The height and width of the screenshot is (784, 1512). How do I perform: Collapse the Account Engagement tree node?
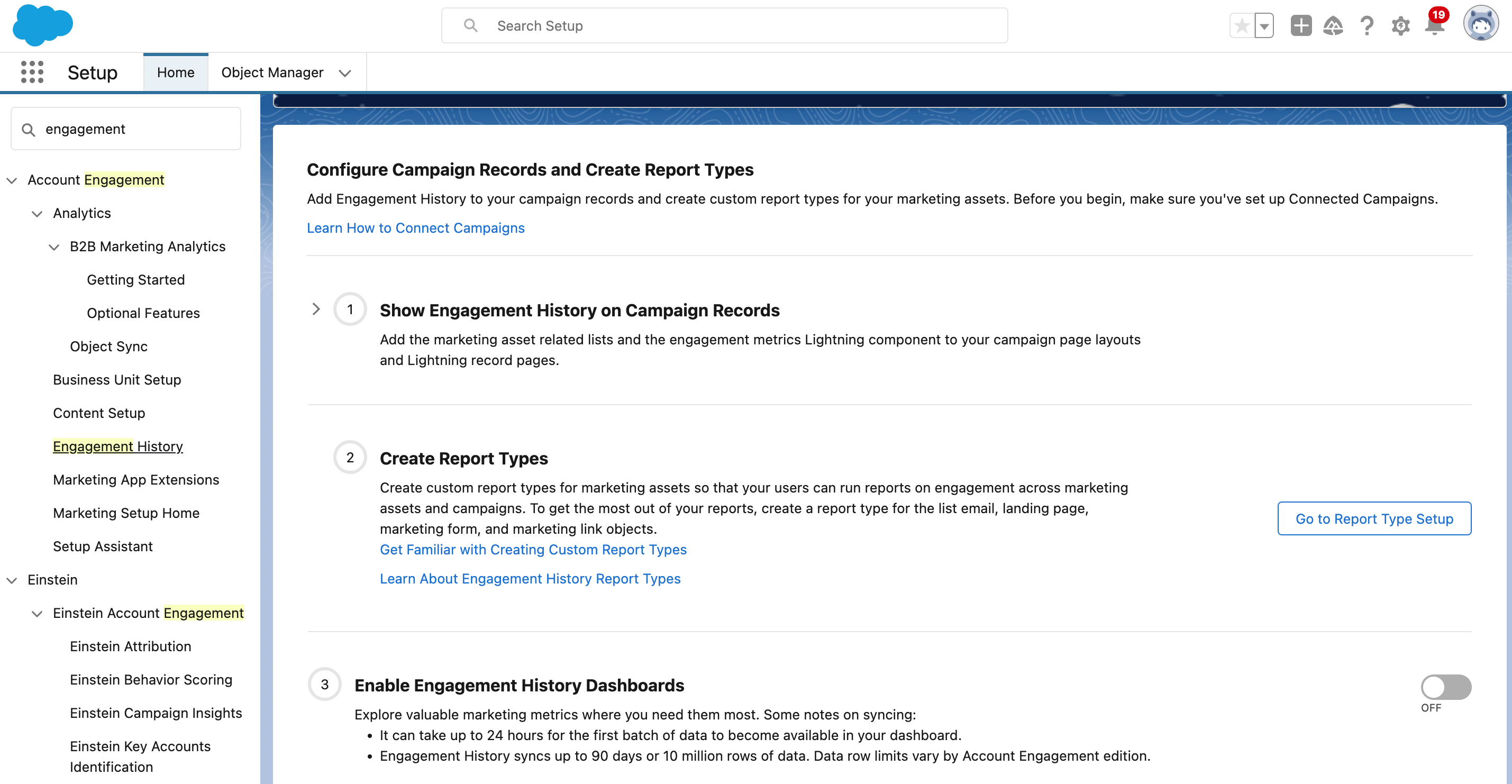tap(12, 180)
